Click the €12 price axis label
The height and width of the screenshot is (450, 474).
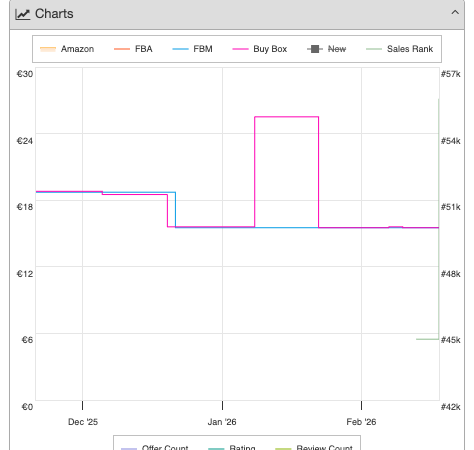(25, 274)
